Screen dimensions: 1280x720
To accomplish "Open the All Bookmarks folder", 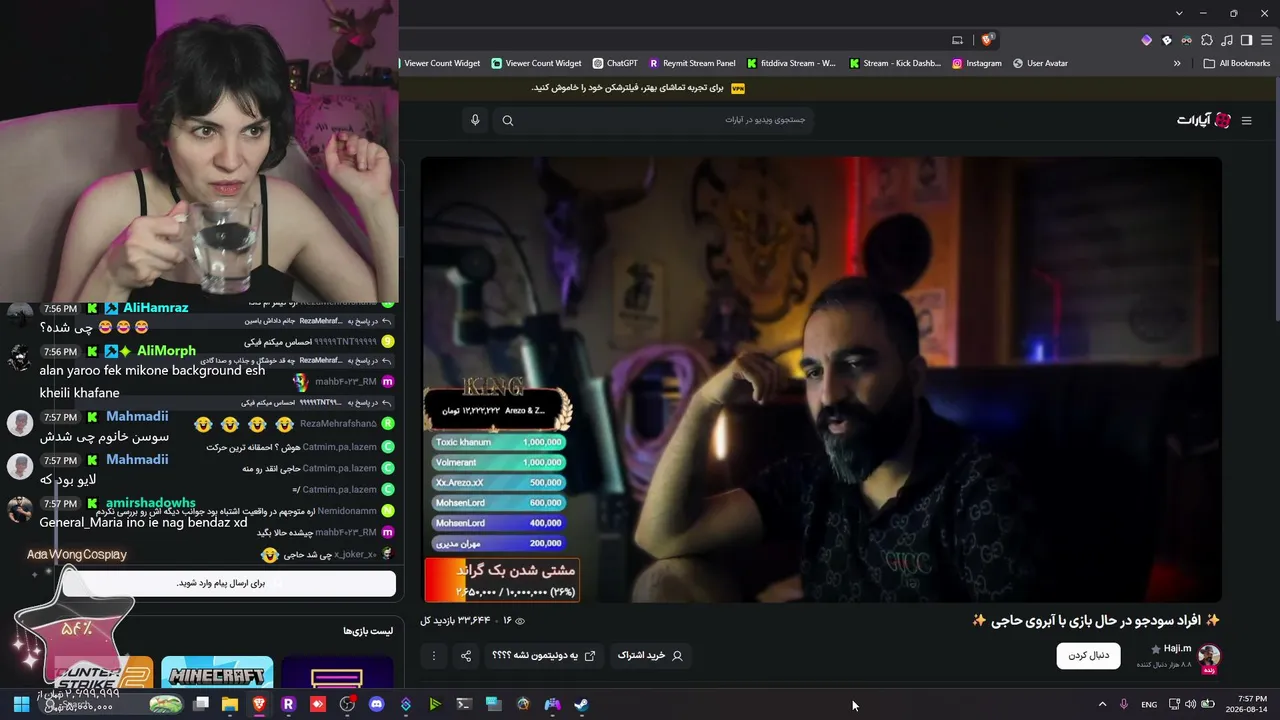I will [1237, 63].
